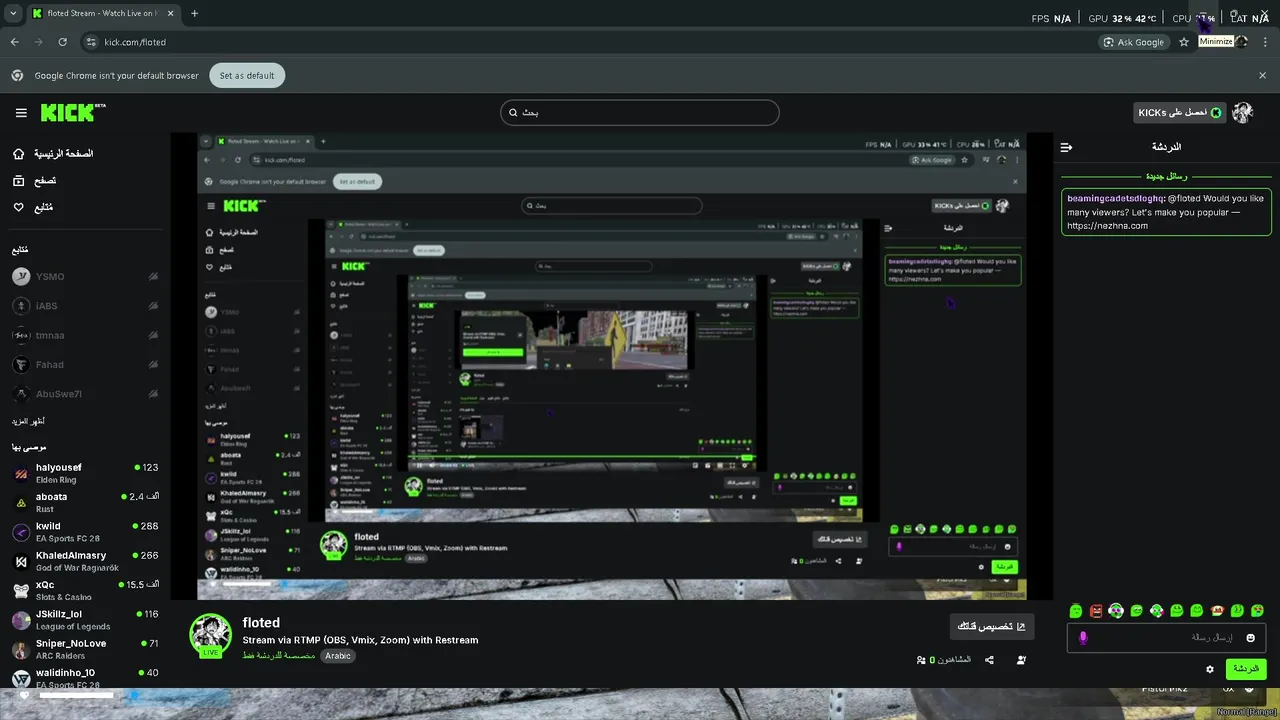Click 'Set as default' browser button
The height and width of the screenshot is (720, 1280).
coord(247,76)
